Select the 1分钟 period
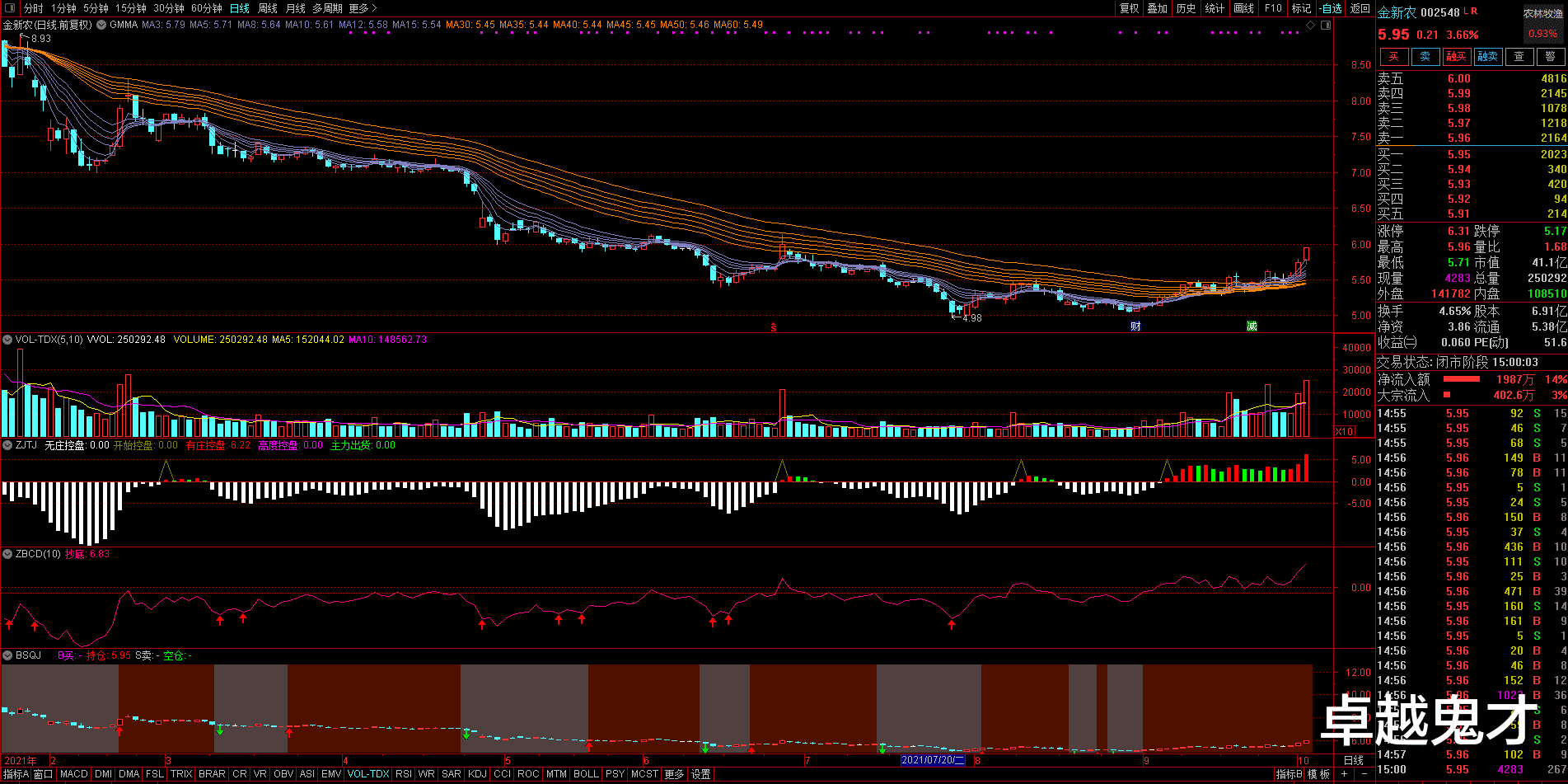The height and width of the screenshot is (784, 1568). (63, 8)
